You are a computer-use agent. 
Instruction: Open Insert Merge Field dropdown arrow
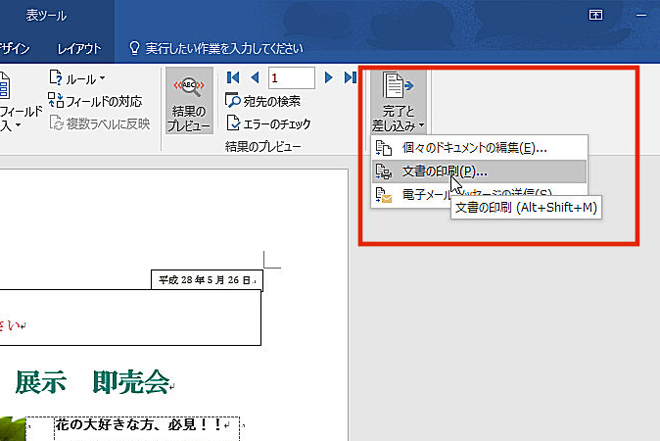click(x=18, y=125)
